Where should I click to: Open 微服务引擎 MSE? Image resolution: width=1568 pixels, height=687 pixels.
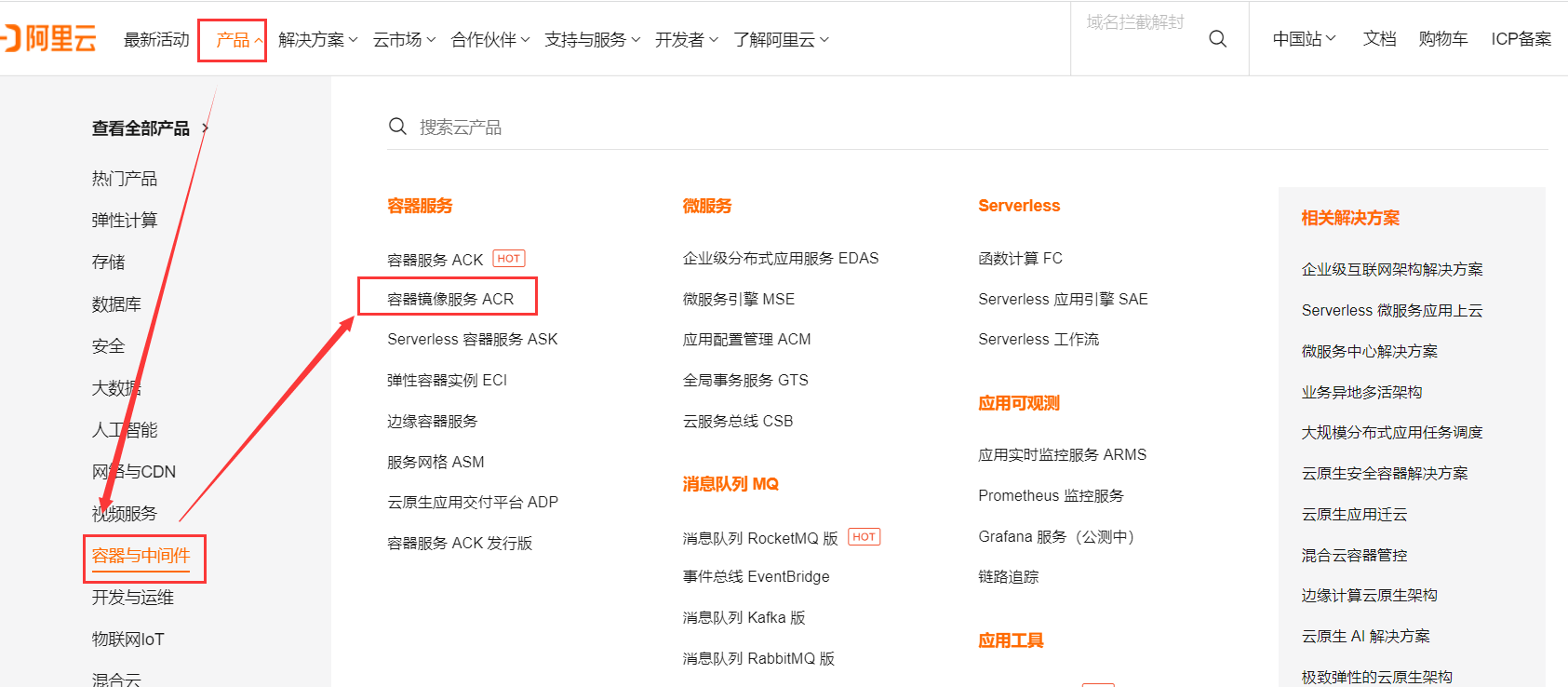pyautogui.click(x=739, y=300)
